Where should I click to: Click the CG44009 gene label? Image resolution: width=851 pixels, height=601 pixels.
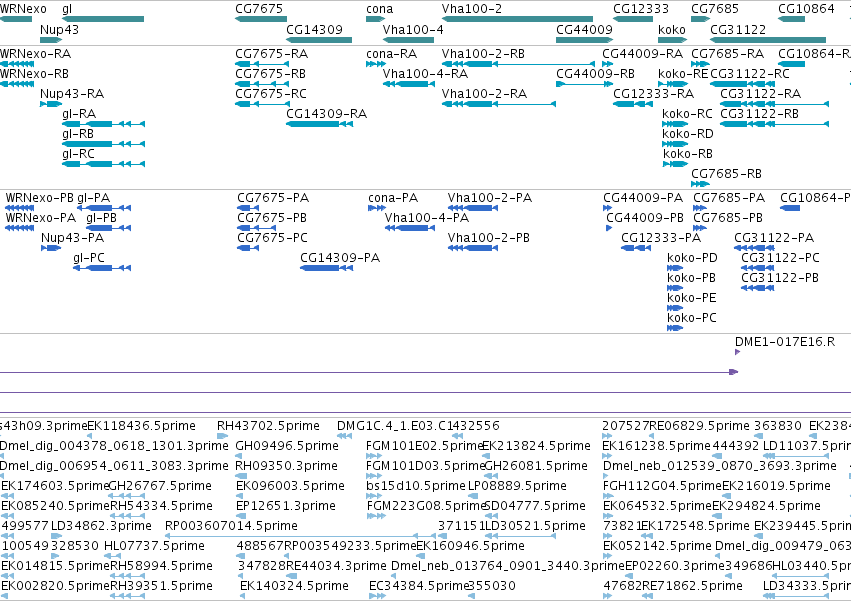[584, 30]
